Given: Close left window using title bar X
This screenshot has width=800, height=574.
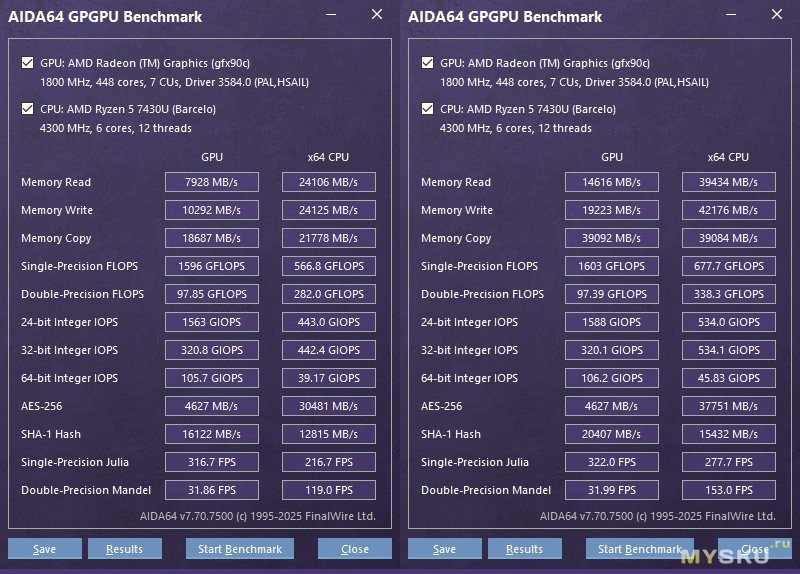Looking at the screenshot, I should point(377,15).
